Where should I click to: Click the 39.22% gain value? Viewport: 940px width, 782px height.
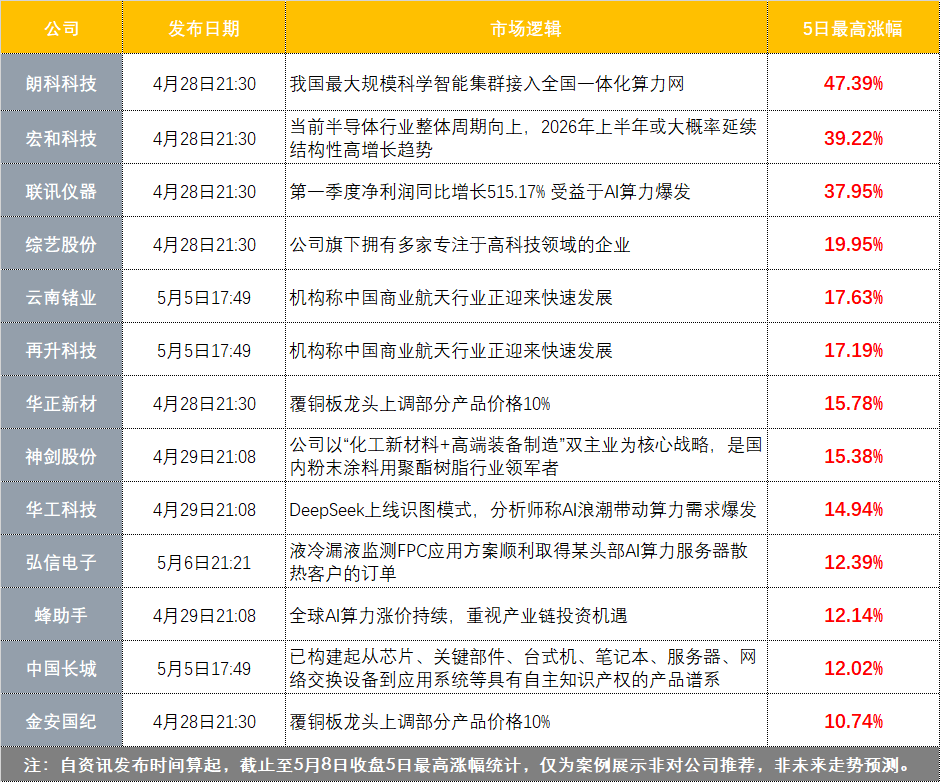point(853,138)
